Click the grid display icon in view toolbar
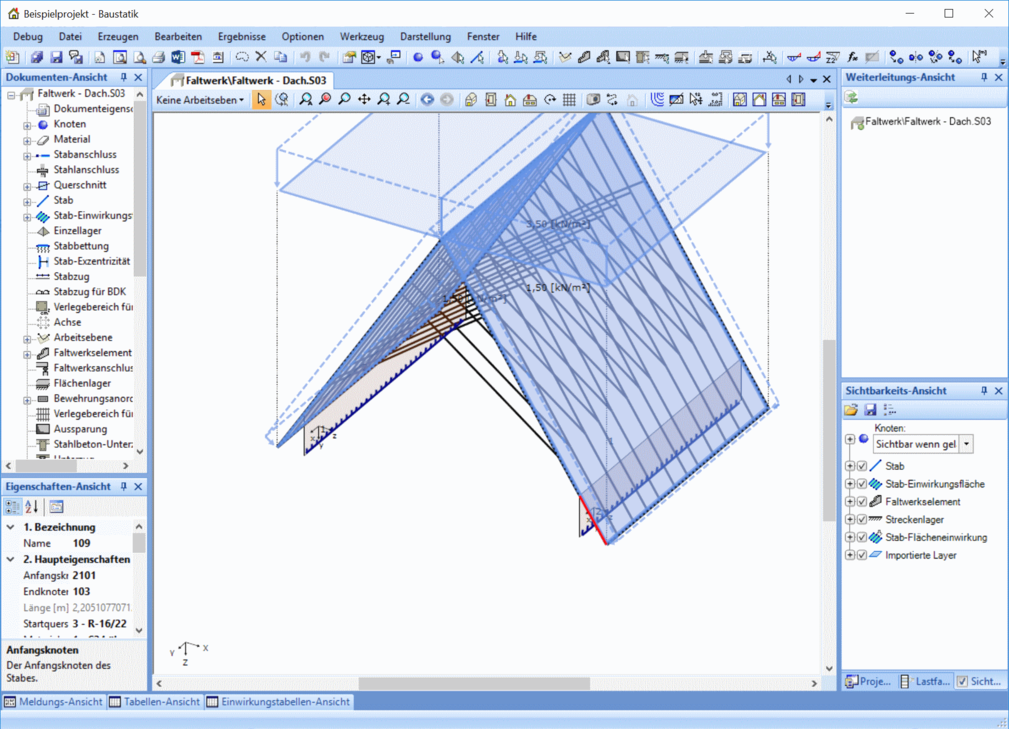The width and height of the screenshot is (1009, 729). 569,100
